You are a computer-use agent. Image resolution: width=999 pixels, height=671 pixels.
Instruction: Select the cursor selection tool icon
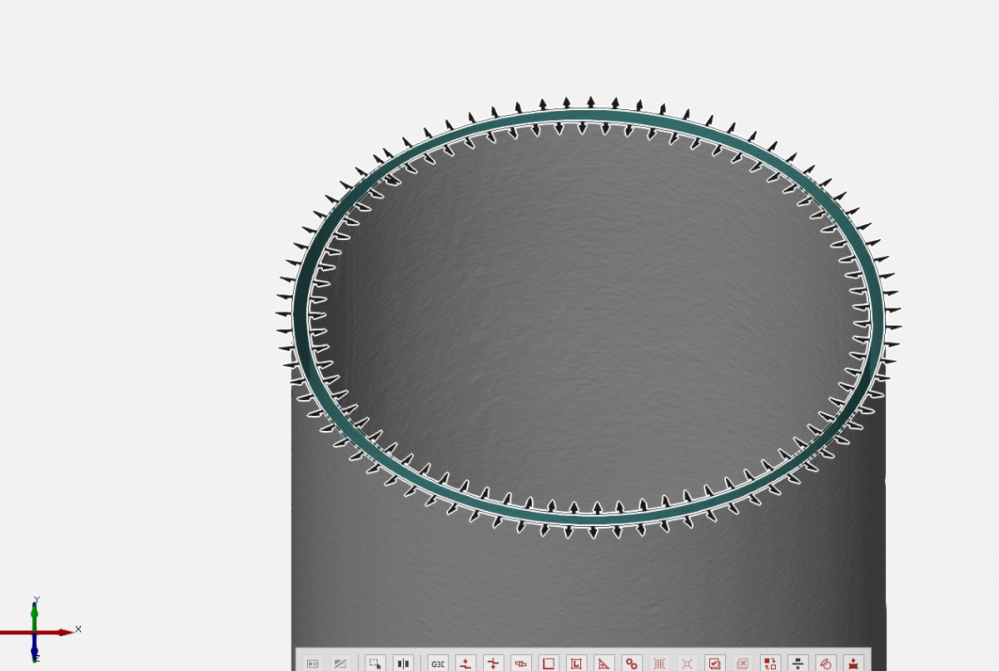click(x=373, y=660)
